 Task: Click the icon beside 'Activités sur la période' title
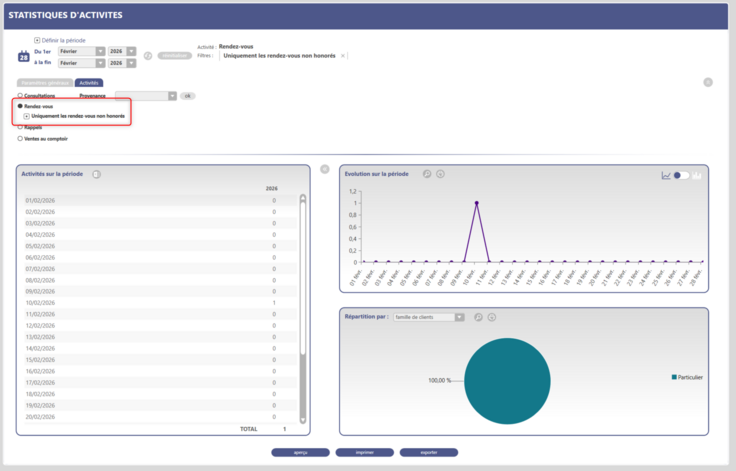pyautogui.click(x=96, y=174)
